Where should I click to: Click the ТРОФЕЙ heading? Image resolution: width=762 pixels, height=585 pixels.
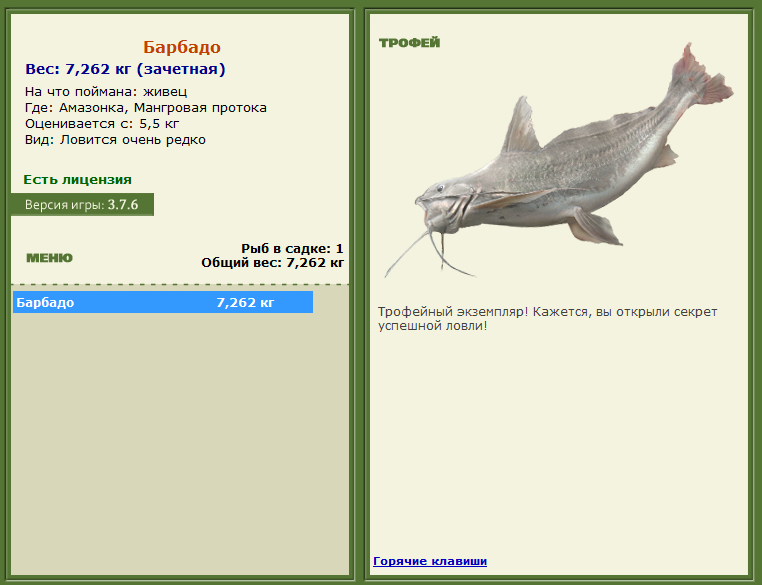(409, 43)
